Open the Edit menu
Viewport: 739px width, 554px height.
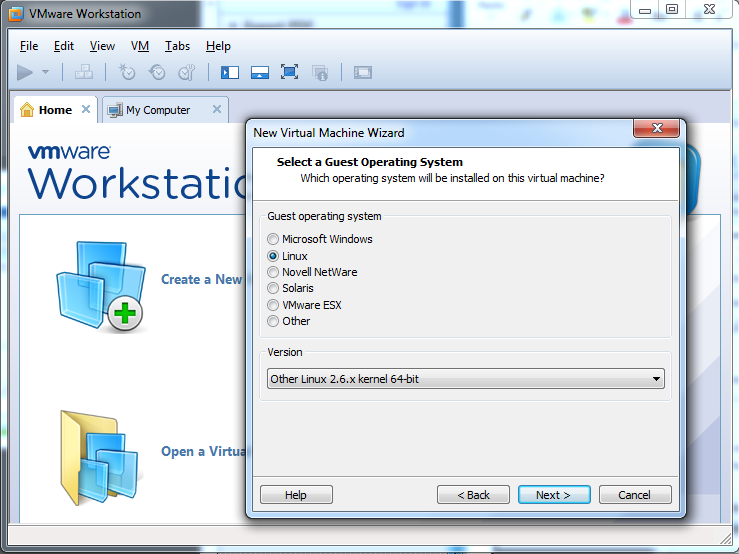64,46
